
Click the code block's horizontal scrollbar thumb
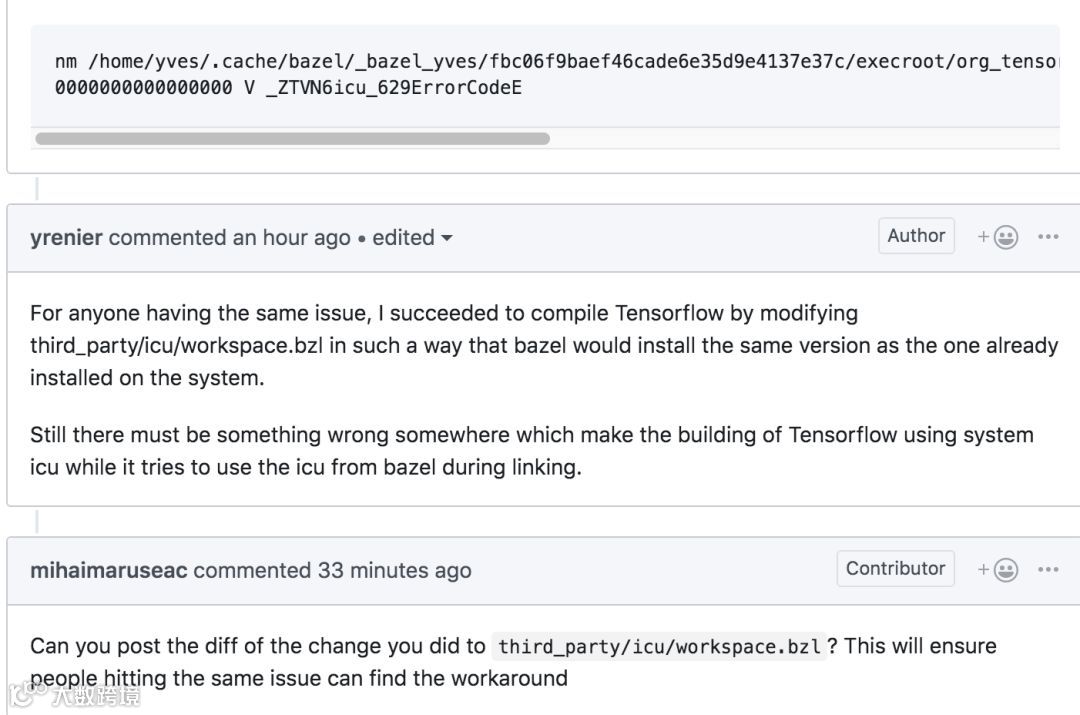coord(292,139)
